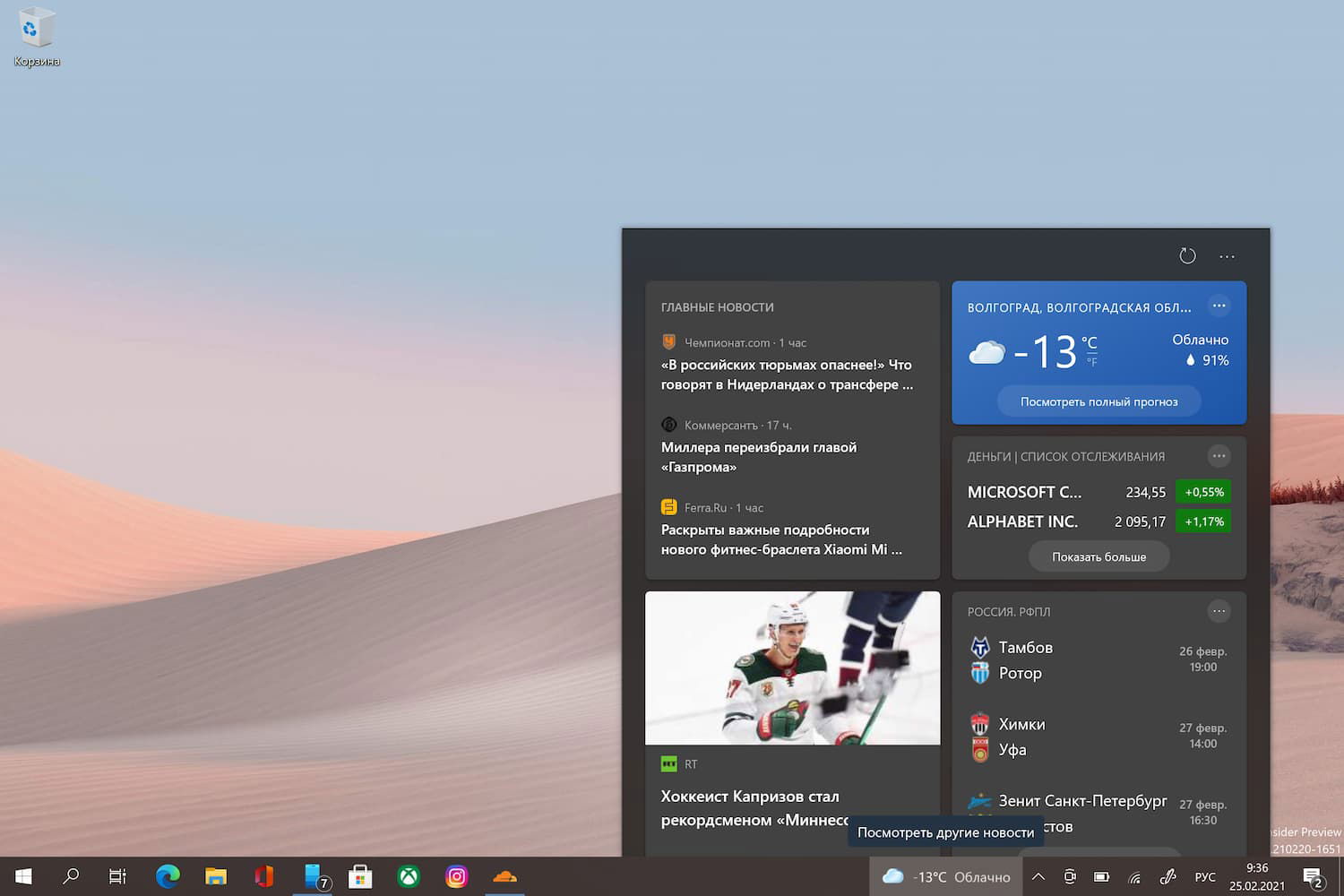Open the notification center icon
This screenshot has height=896, width=1344.
coord(1314,876)
